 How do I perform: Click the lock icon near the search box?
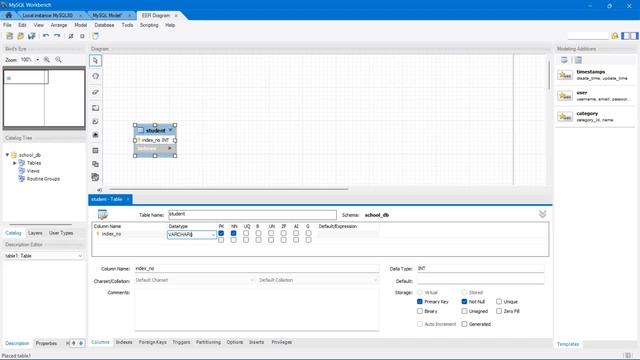pyautogui.click(x=615, y=36)
